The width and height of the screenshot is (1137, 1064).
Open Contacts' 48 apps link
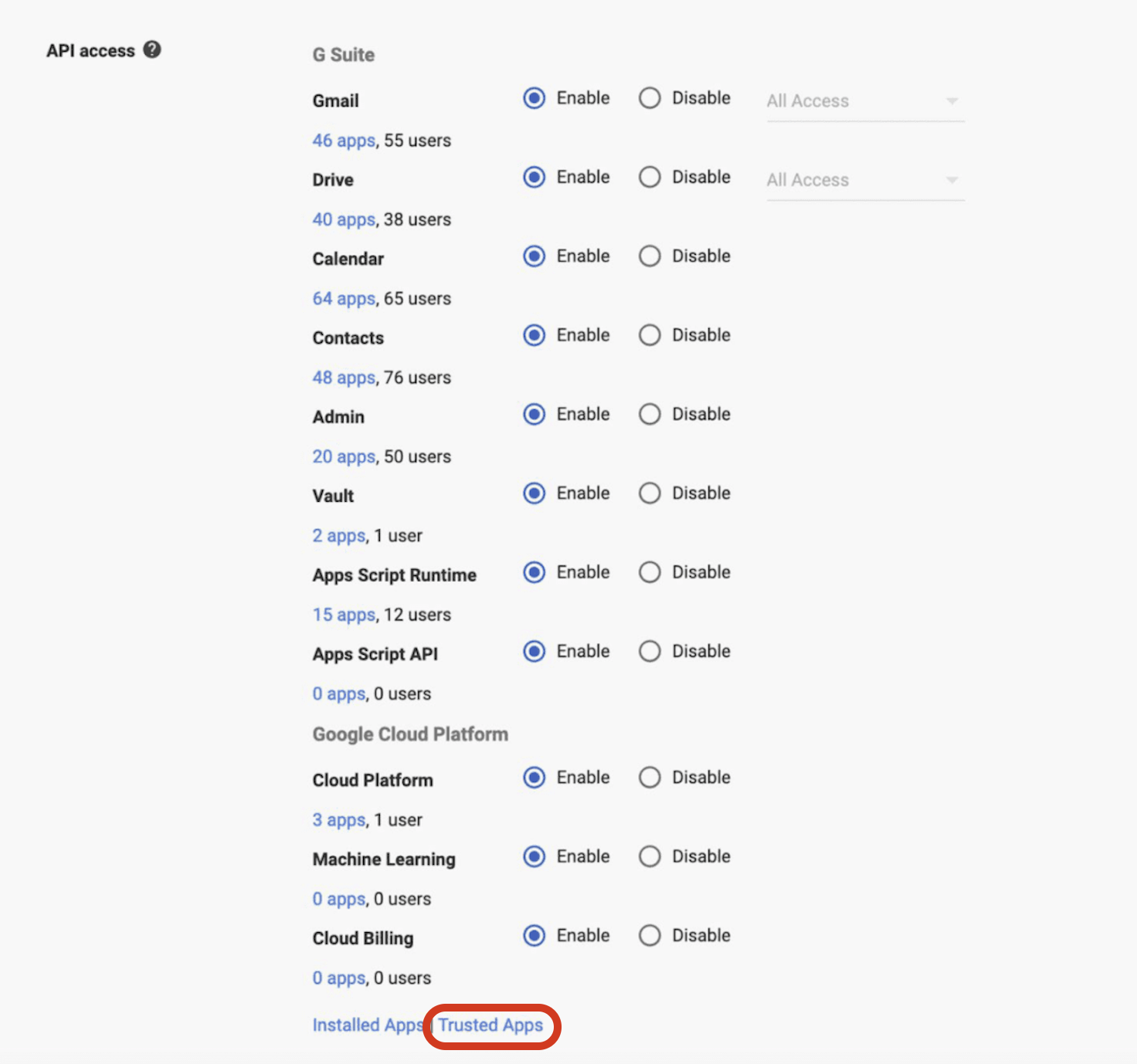pyautogui.click(x=344, y=378)
